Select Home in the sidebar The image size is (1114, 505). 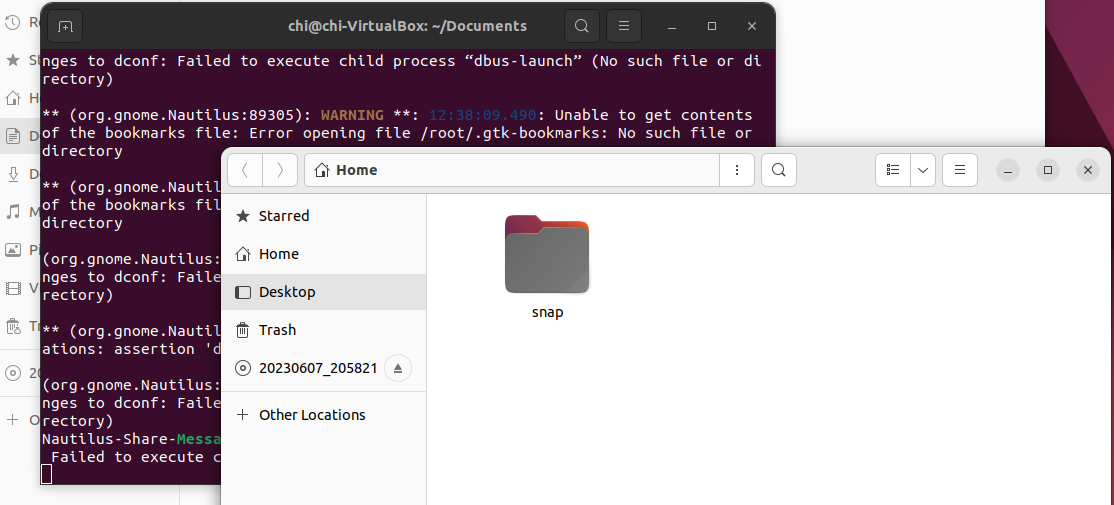pos(278,254)
